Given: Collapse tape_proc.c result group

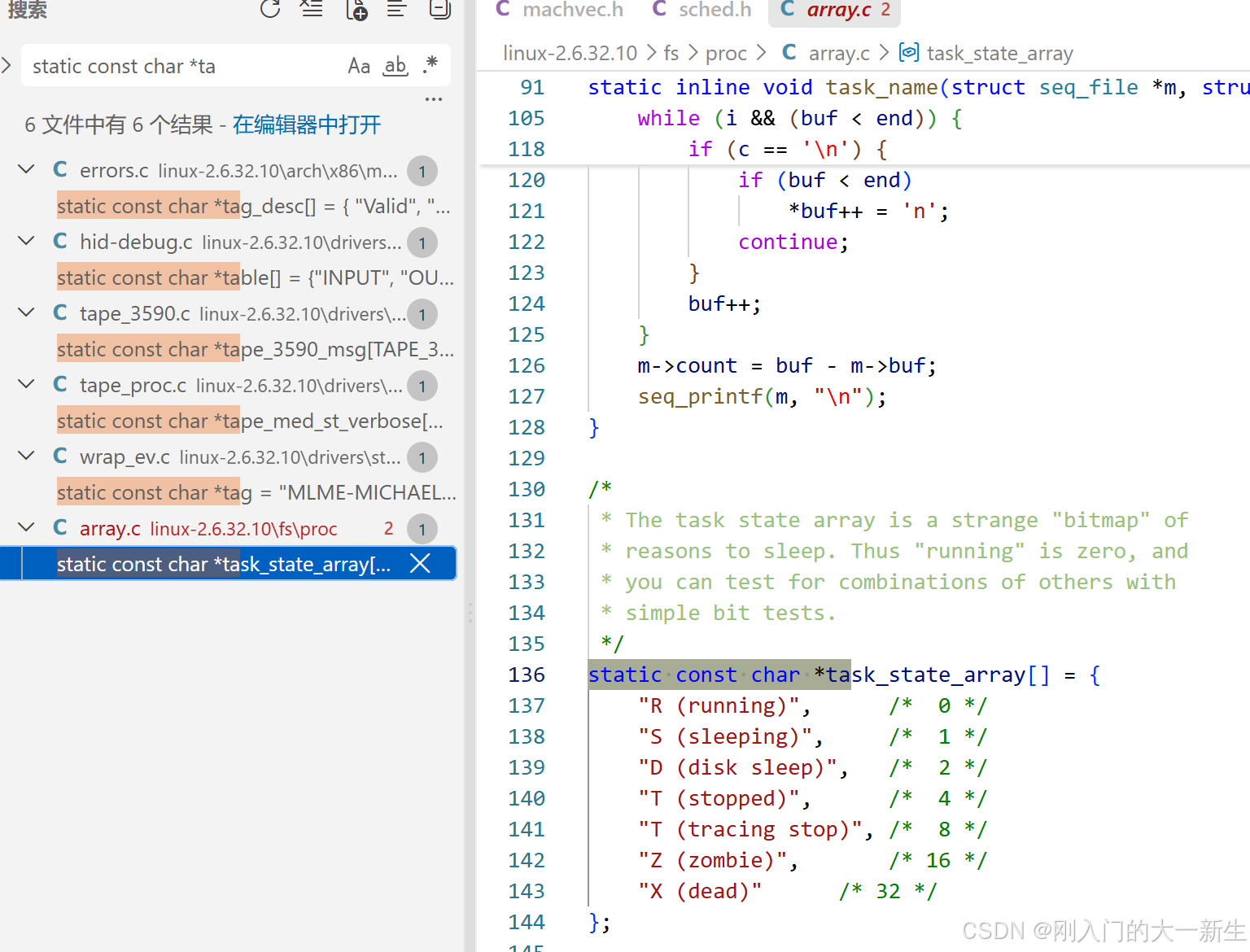Looking at the screenshot, I should [26, 384].
